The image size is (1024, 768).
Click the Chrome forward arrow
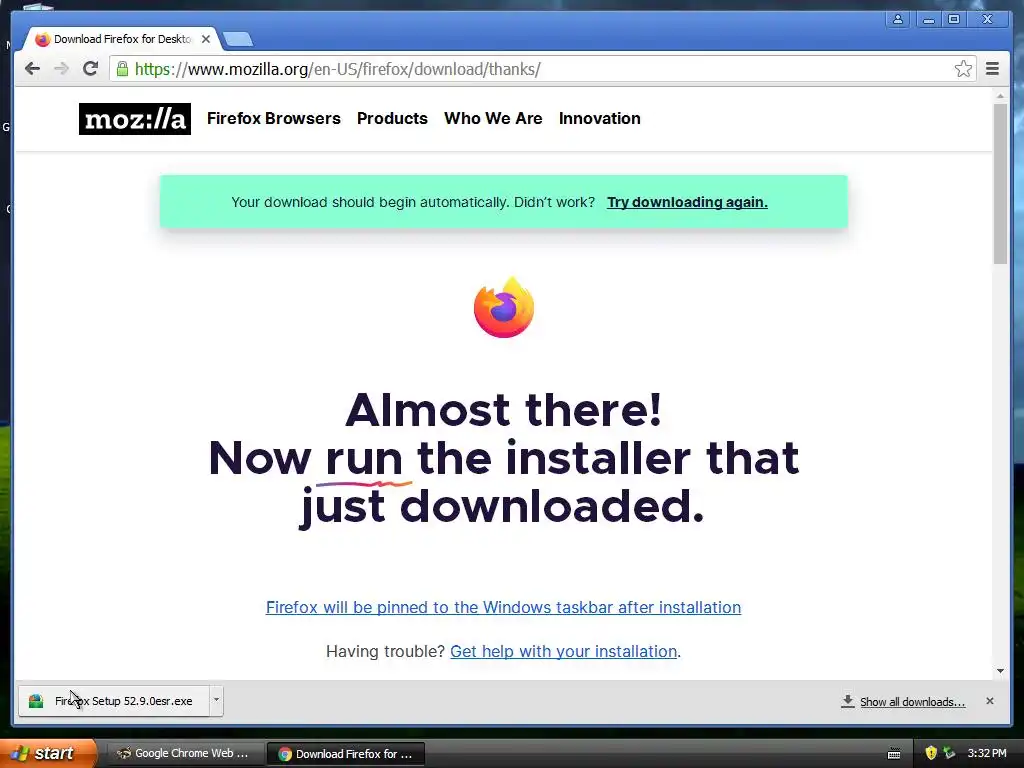point(61,69)
